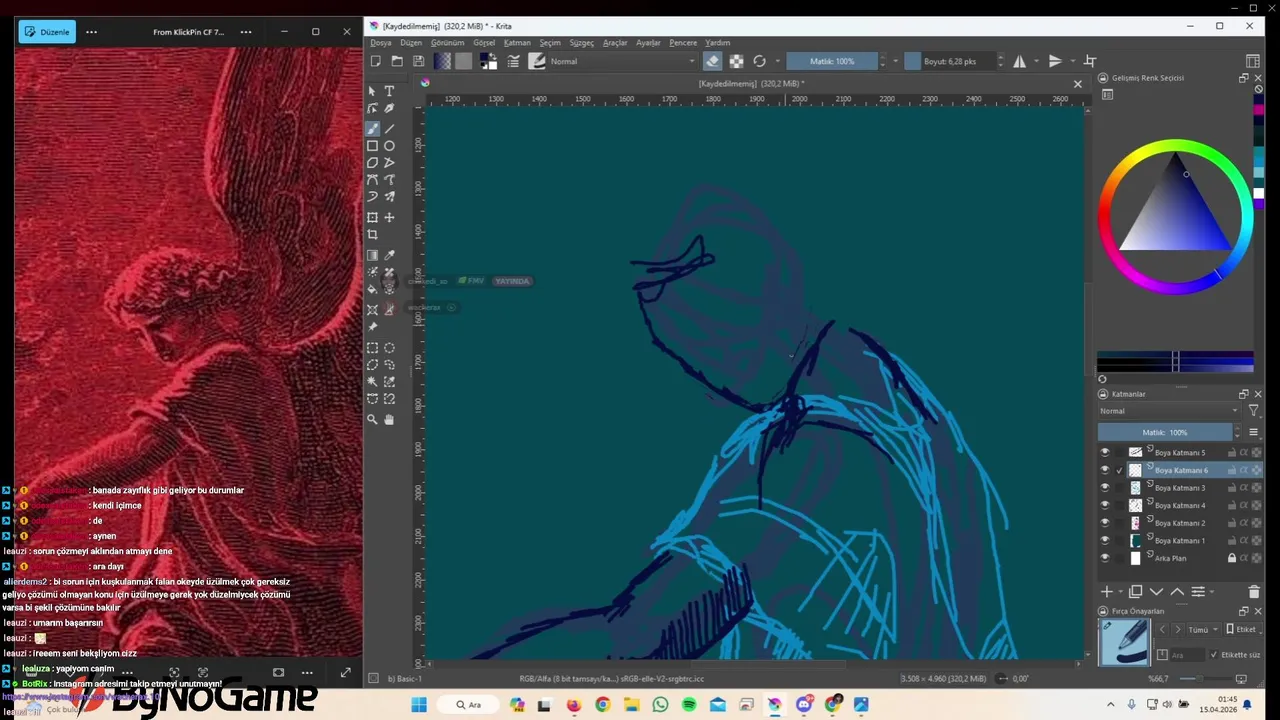Select the Line tool
The height and width of the screenshot is (720, 1280).
389,129
